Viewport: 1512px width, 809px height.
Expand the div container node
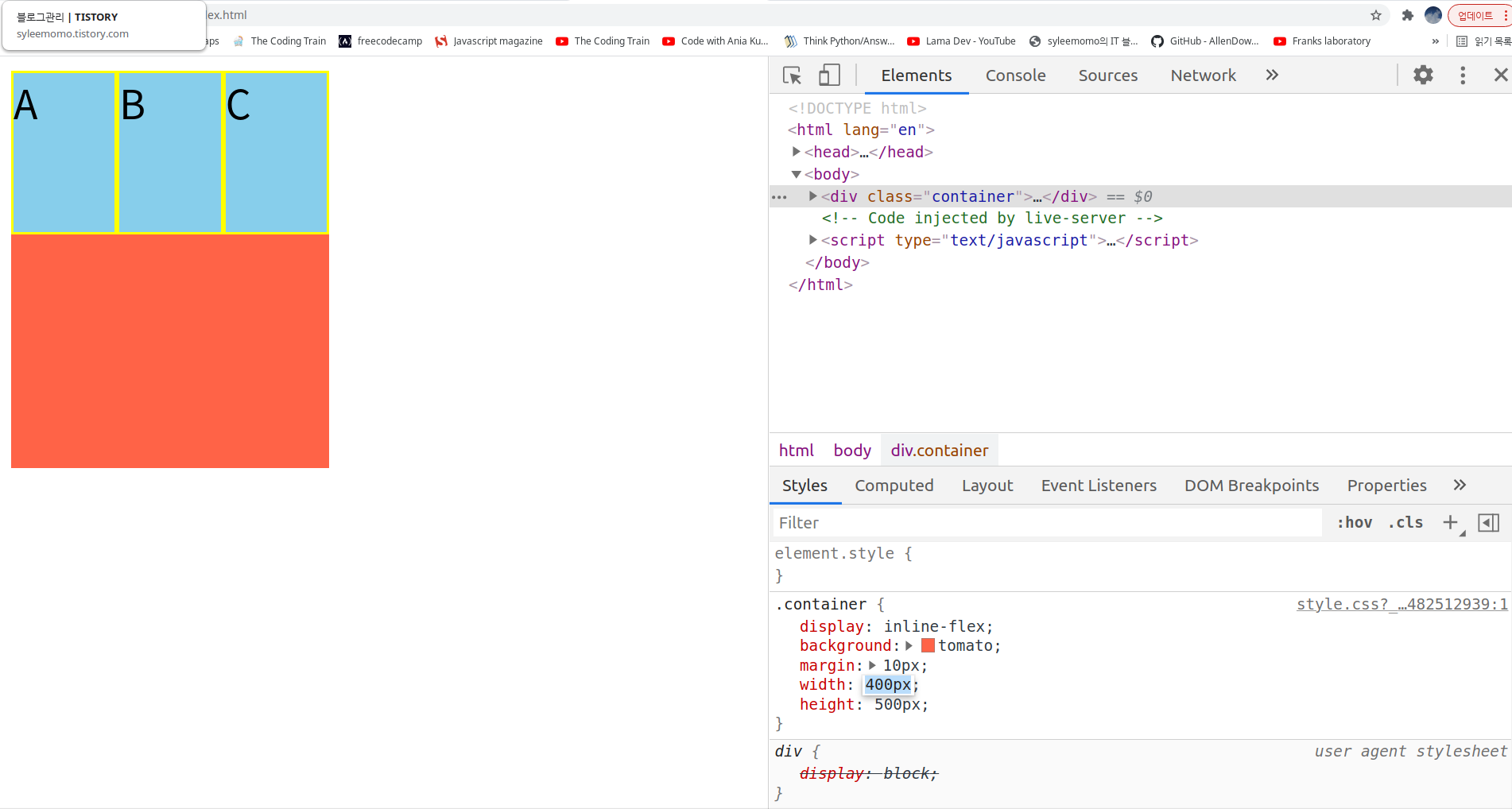pyautogui.click(x=812, y=195)
